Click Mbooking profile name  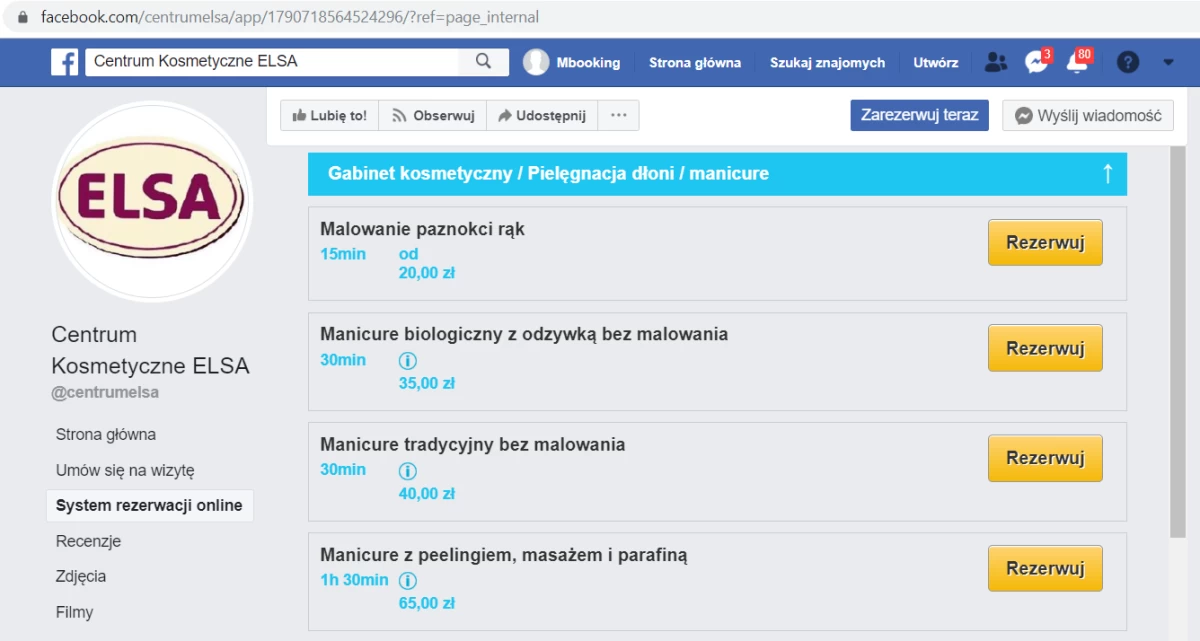(x=588, y=62)
